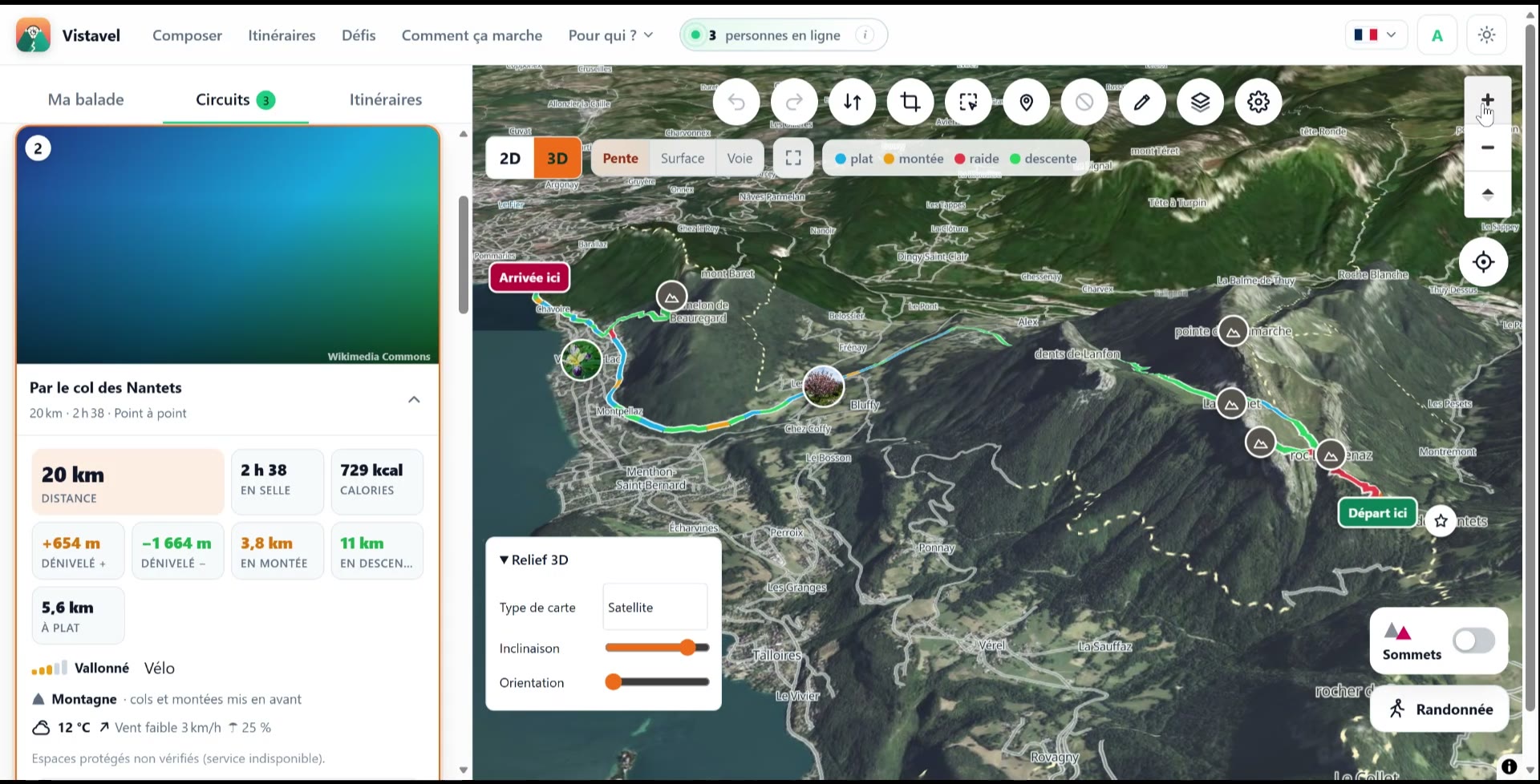1540x784 pixels.
Task: Reverse route direction with up-down arrows icon
Action: tap(853, 102)
